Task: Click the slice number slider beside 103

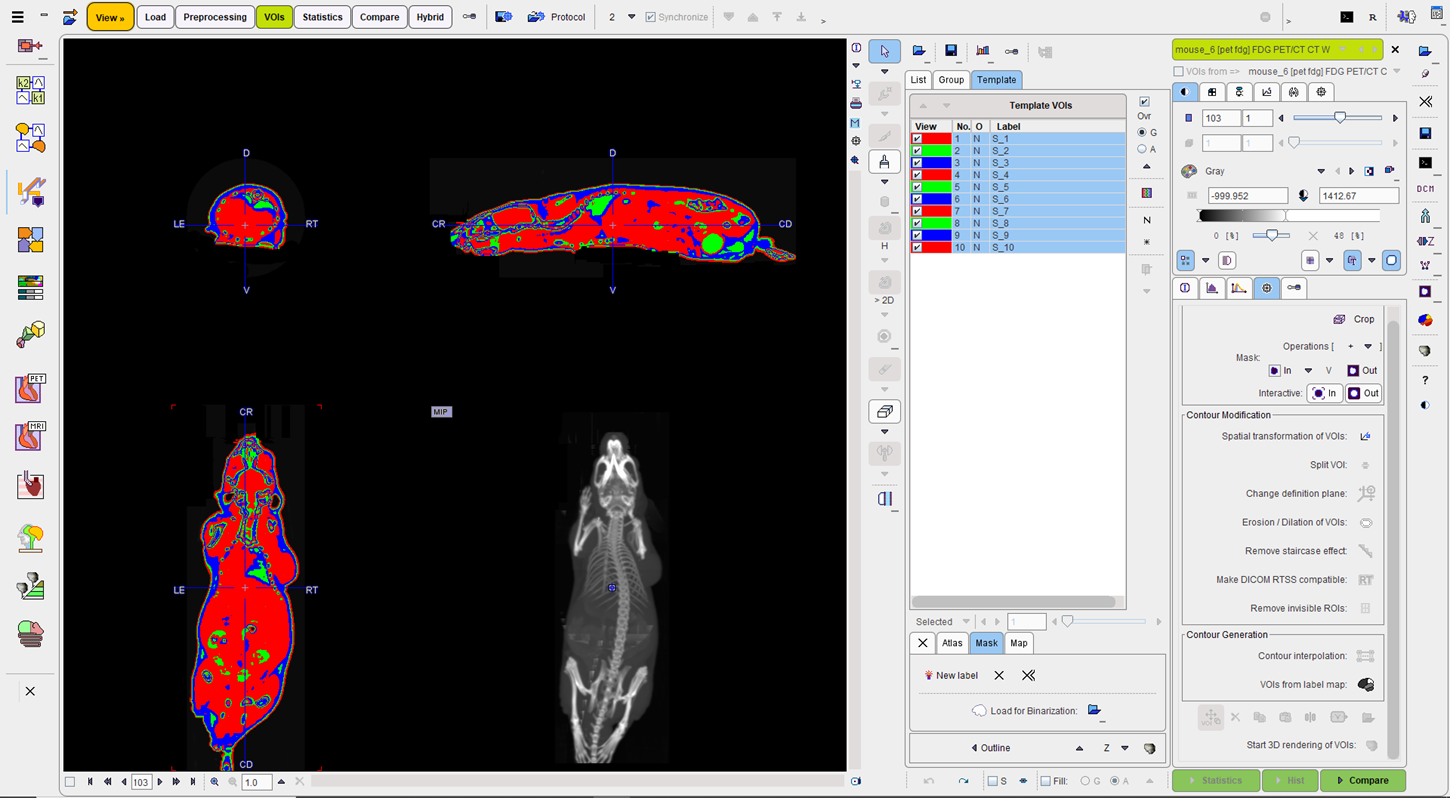Action: 1340,118
